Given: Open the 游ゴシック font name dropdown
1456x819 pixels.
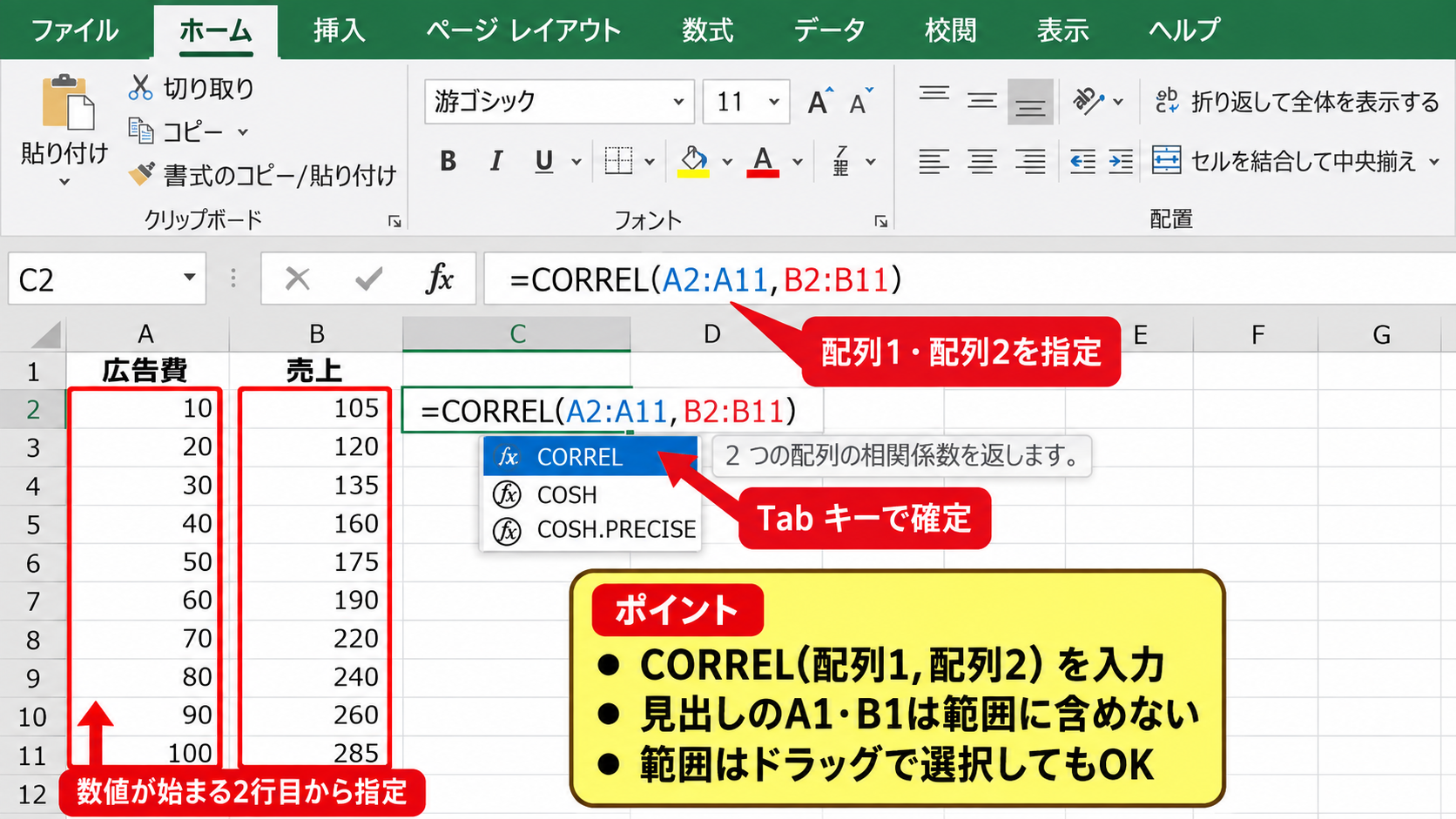Looking at the screenshot, I should click(x=678, y=102).
